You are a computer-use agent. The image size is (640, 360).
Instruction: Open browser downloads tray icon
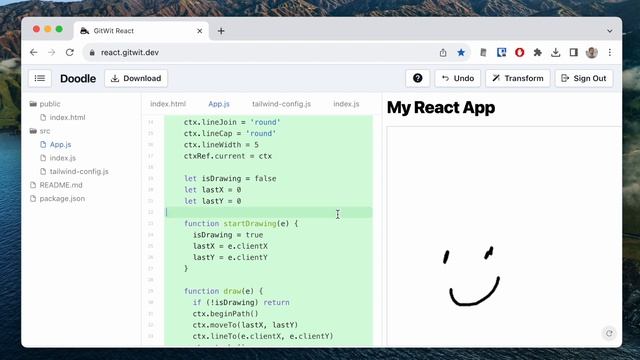pos(556,52)
